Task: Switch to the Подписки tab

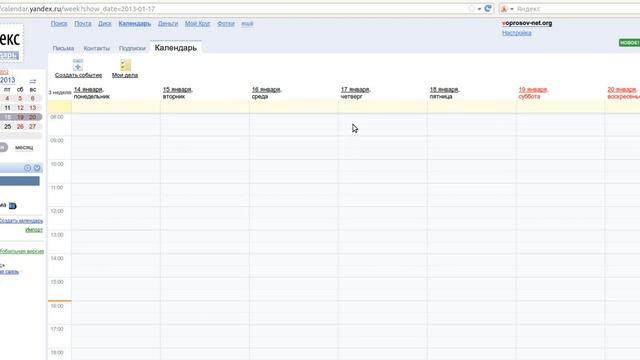Action: [132, 48]
